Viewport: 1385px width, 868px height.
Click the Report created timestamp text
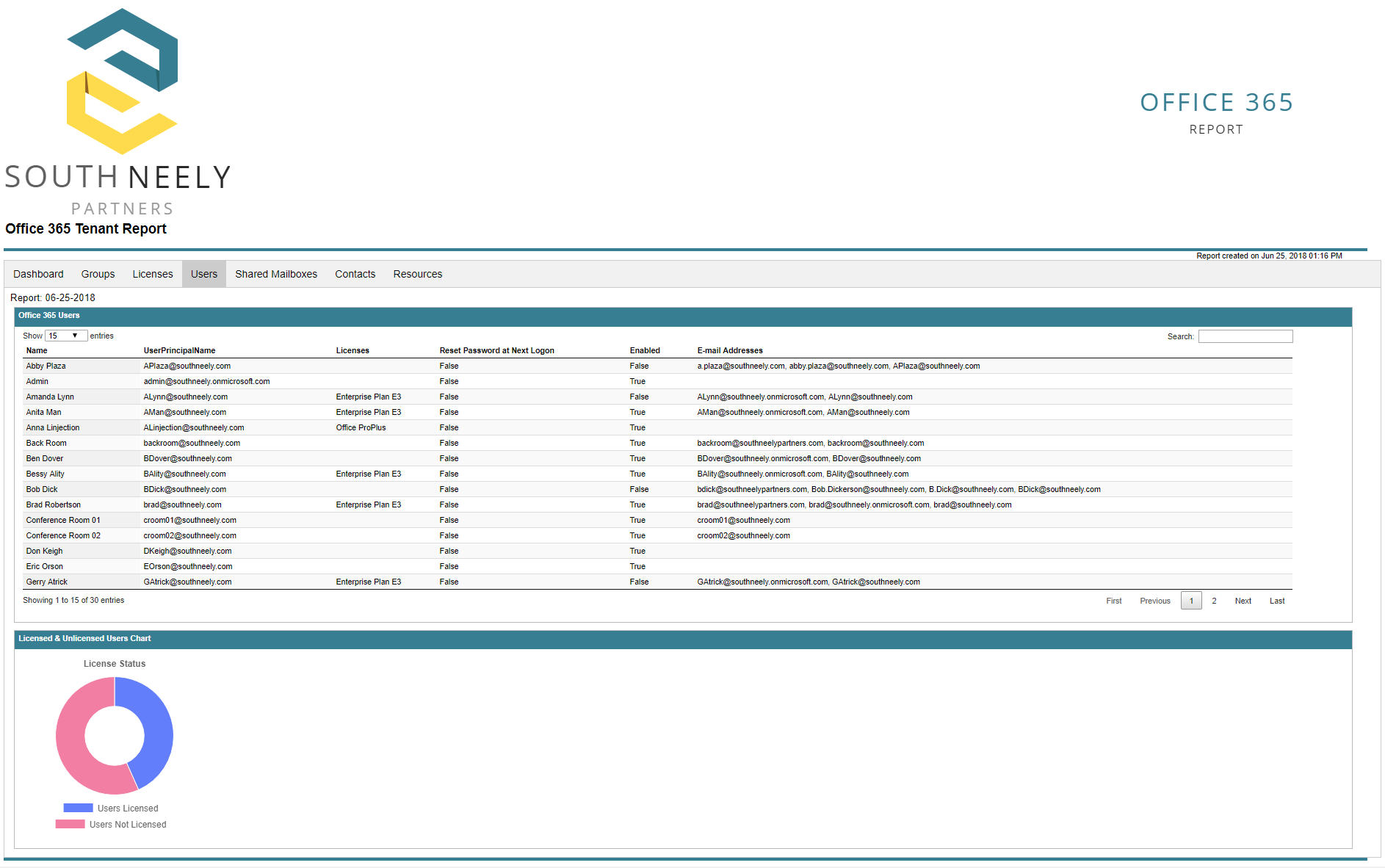[x=1269, y=256]
